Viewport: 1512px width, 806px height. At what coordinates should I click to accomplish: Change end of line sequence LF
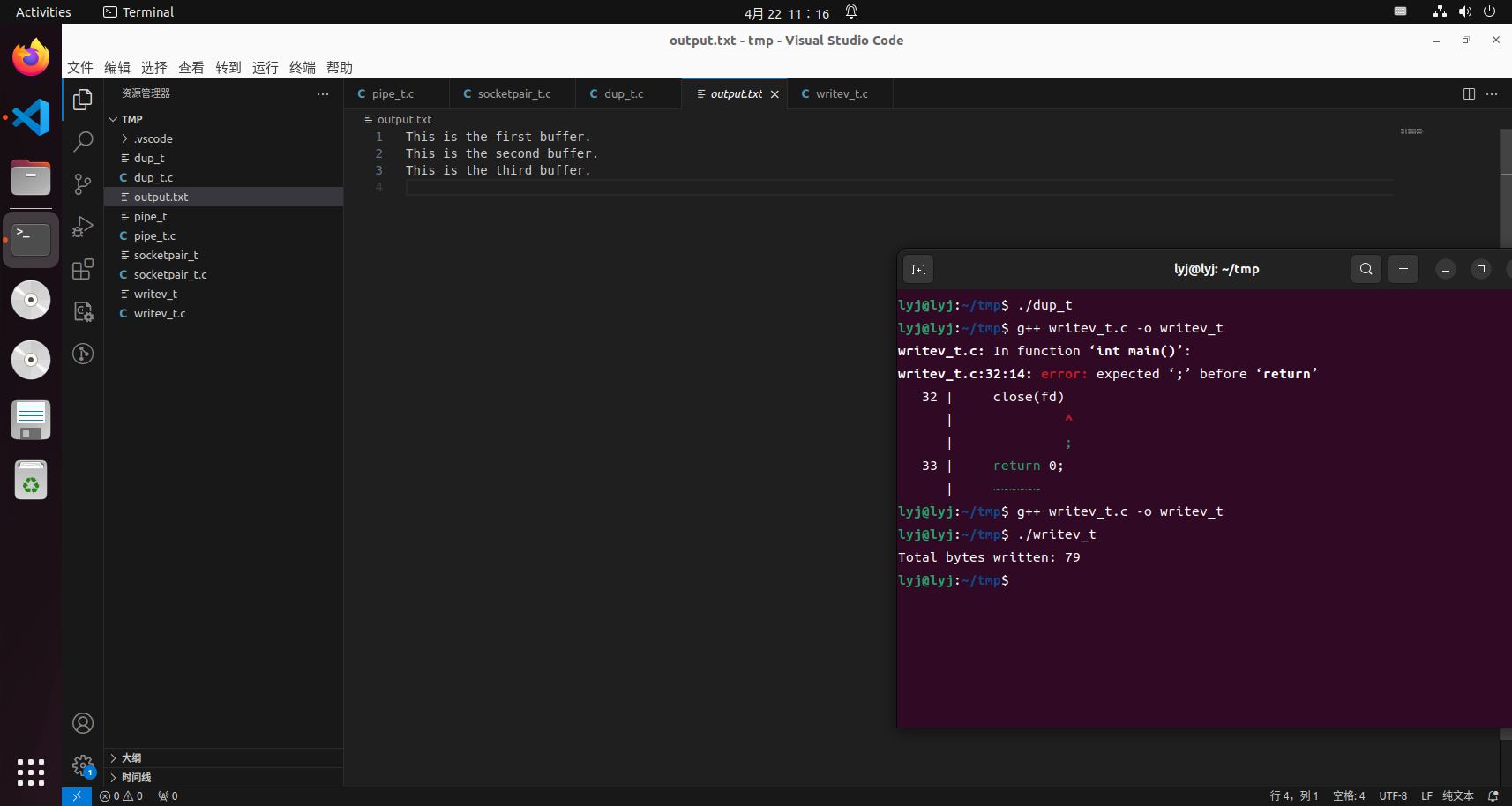(1426, 795)
